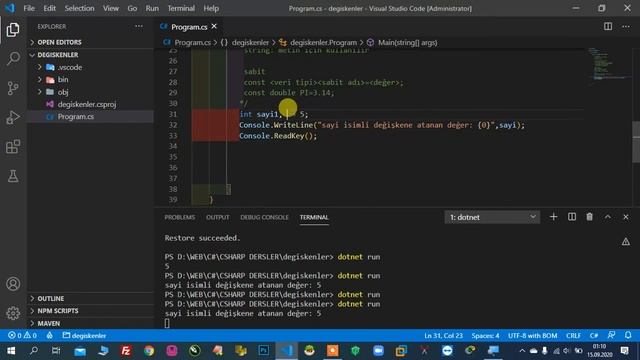The image size is (640, 360).
Task: Open Google Chrome from the taskbar
Action: [x=149, y=351]
